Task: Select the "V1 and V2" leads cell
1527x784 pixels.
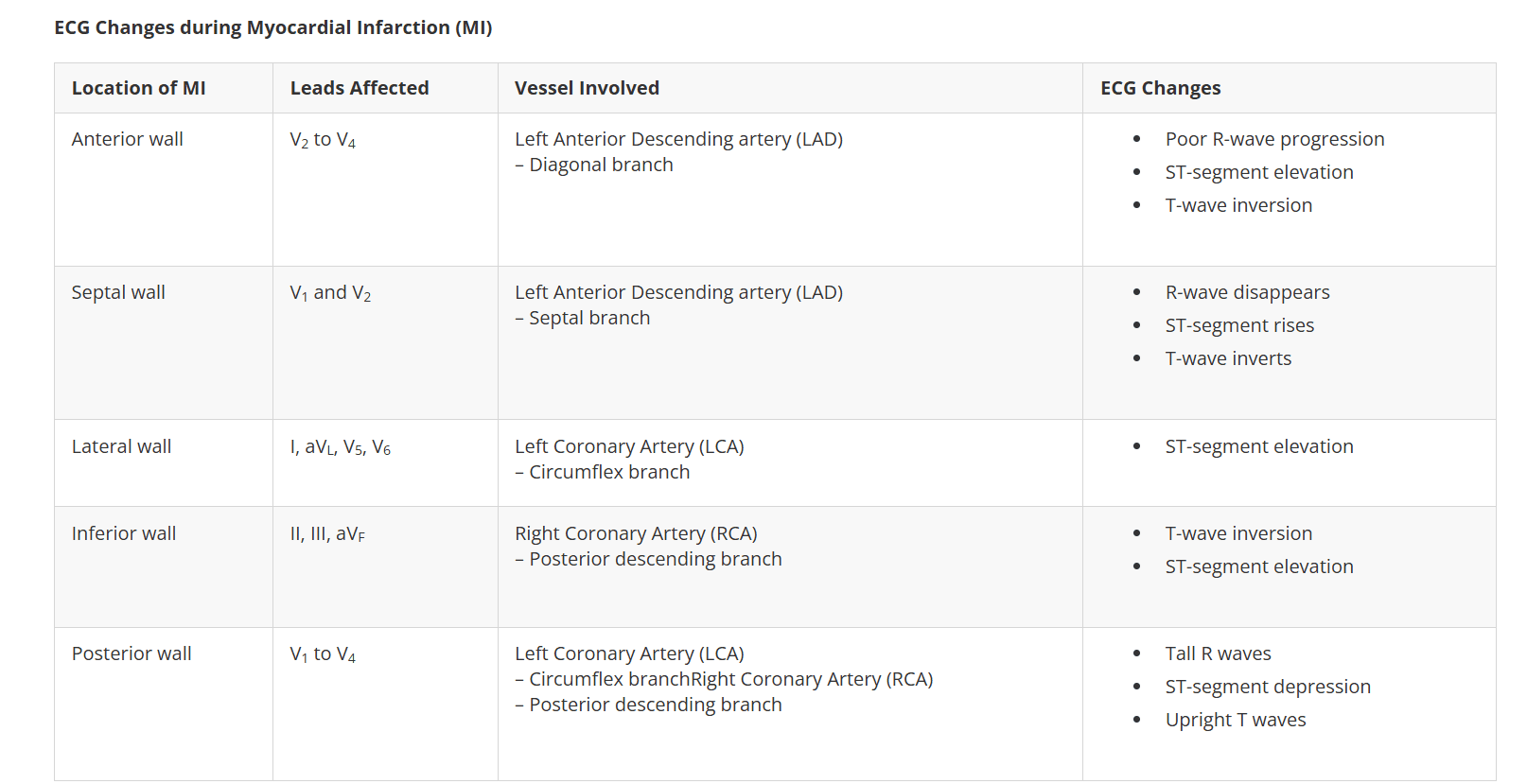Action: (x=330, y=293)
